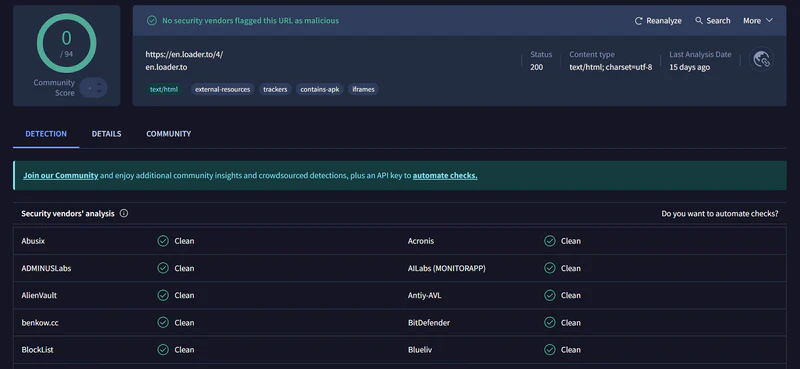This screenshot has width=800, height=369.
Task: Click the Reanalyze button
Action: coord(658,21)
